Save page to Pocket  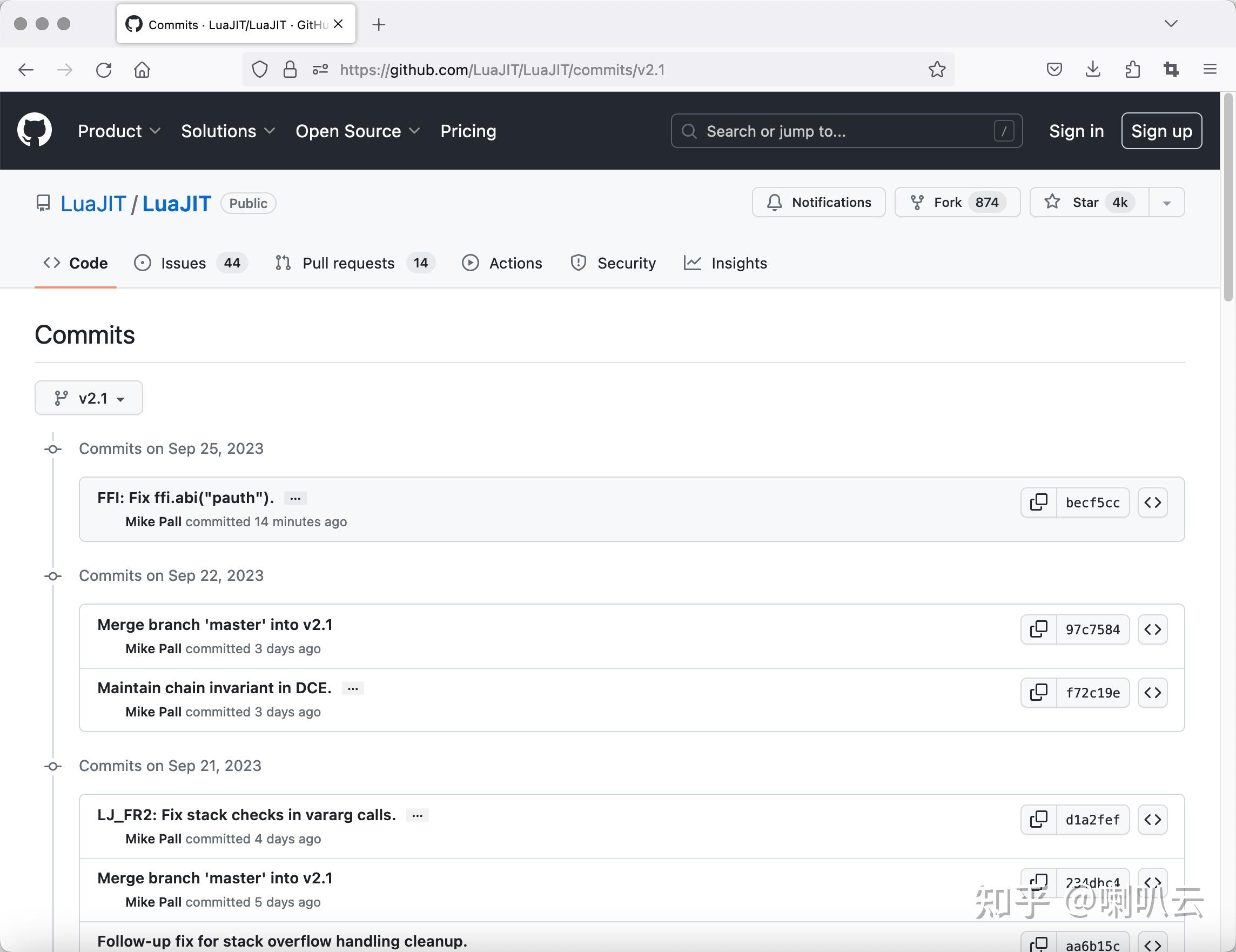1054,70
